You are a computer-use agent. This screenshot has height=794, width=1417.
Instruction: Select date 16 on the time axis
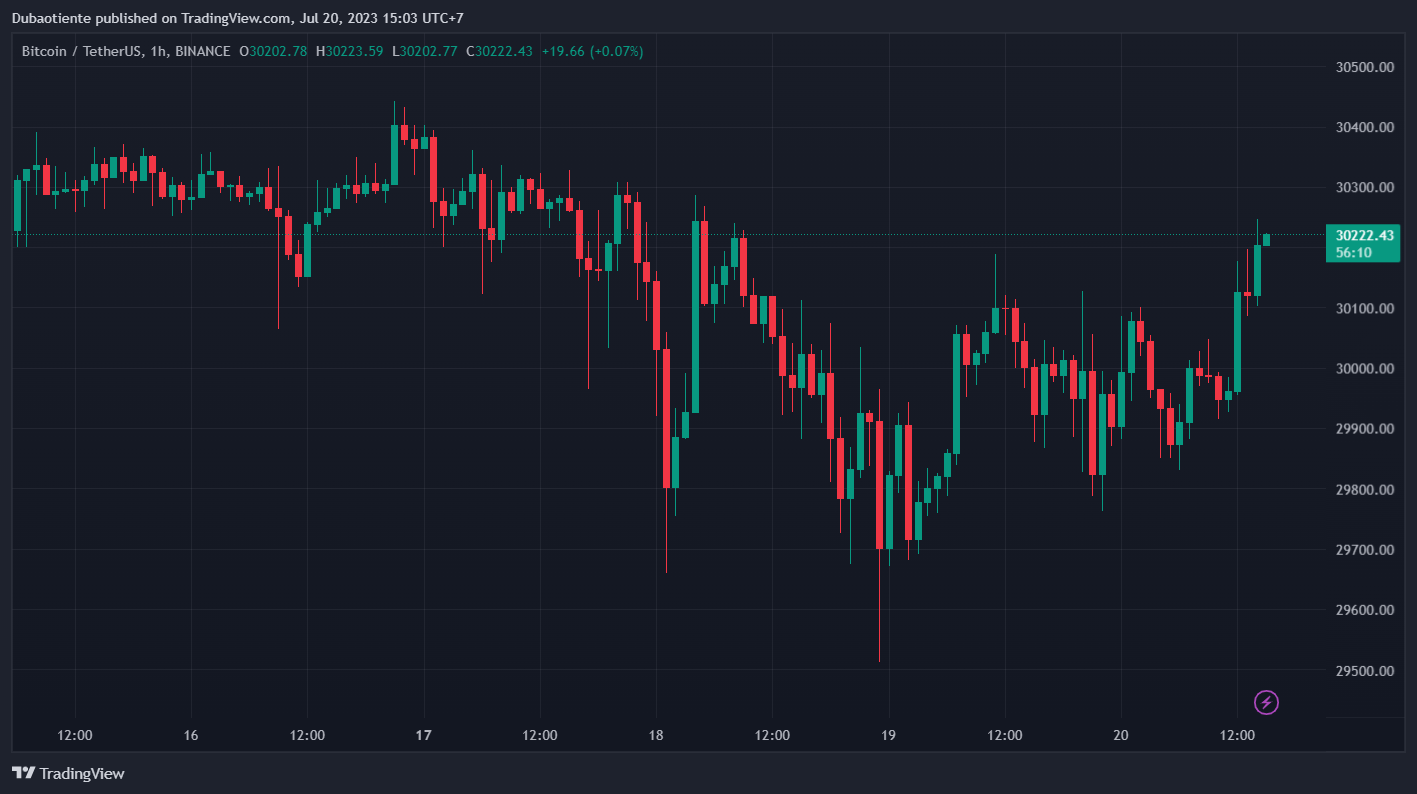(x=191, y=736)
